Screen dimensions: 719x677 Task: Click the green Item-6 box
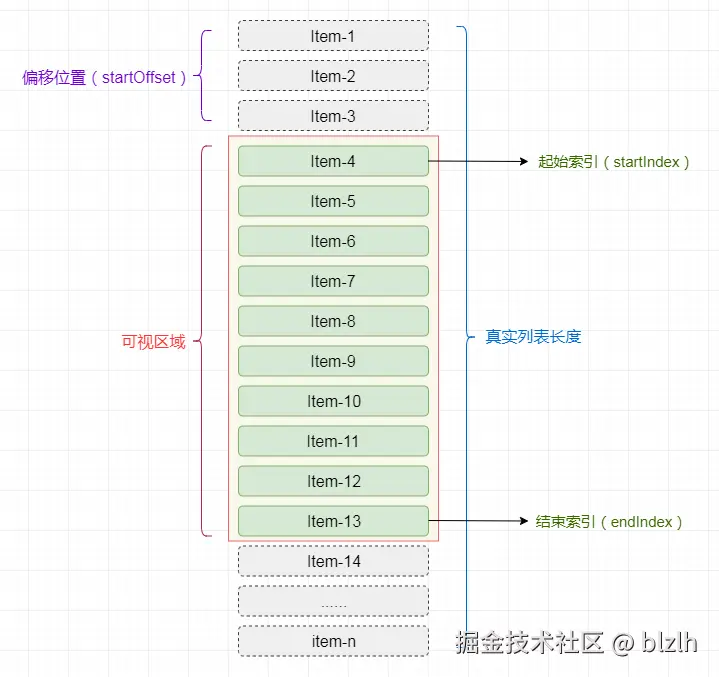333,241
